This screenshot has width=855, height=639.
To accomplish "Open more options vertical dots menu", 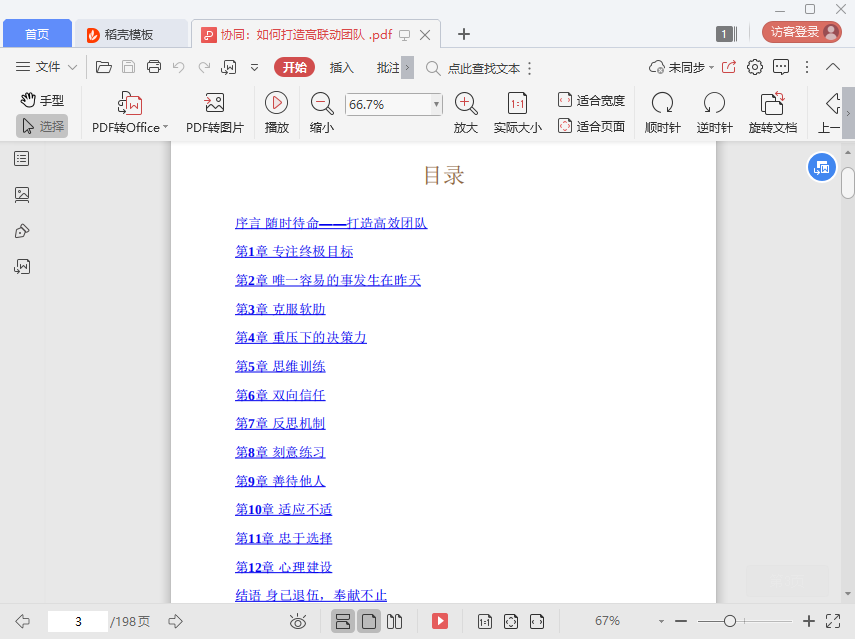I will click(x=807, y=67).
